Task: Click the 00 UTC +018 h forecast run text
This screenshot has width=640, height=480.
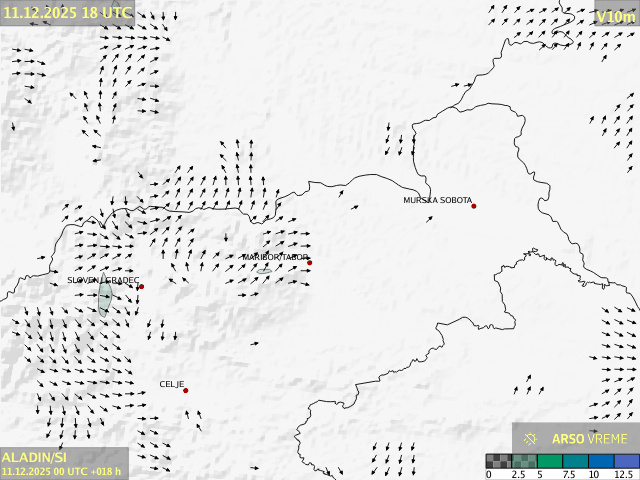Action: click(x=61, y=471)
